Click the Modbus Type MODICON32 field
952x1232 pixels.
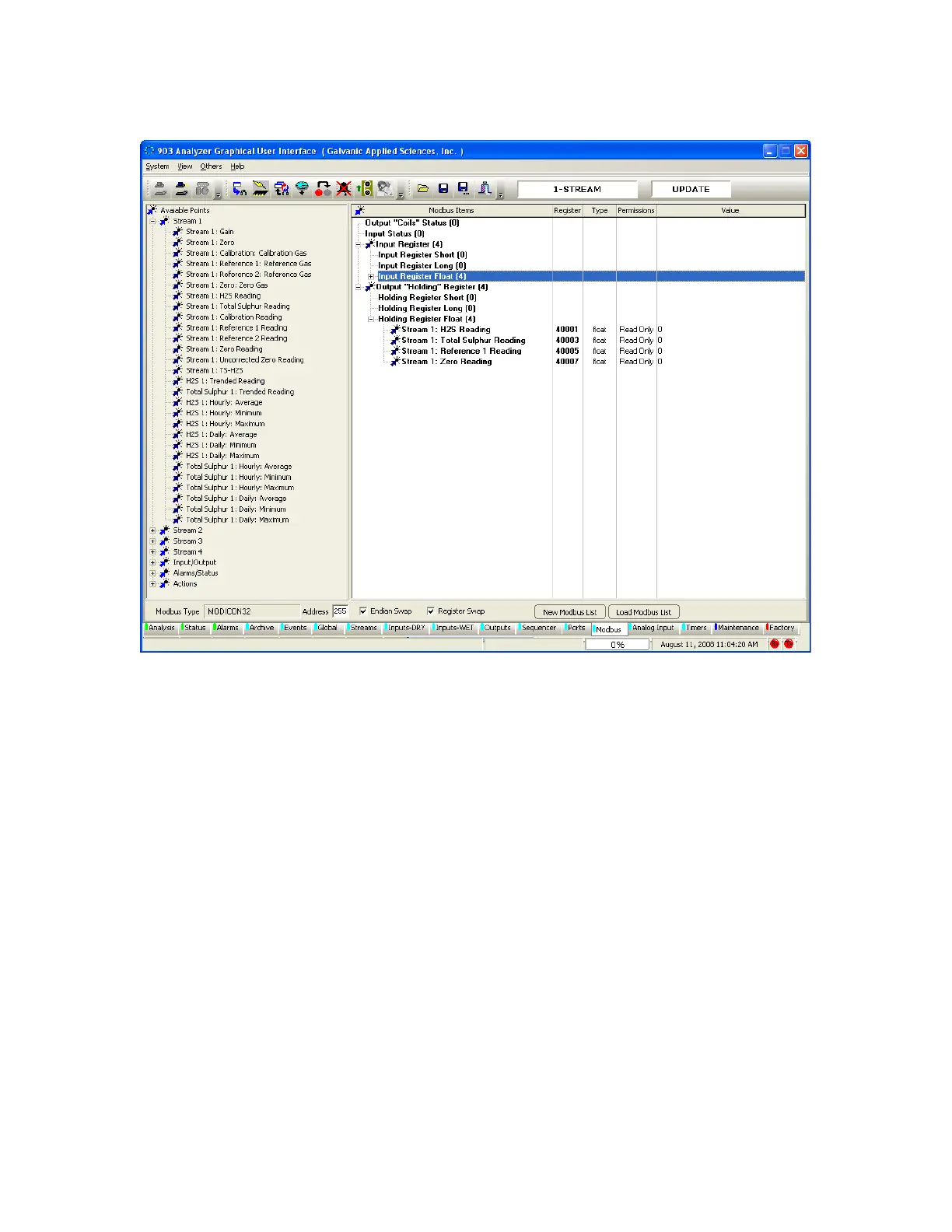[251, 611]
